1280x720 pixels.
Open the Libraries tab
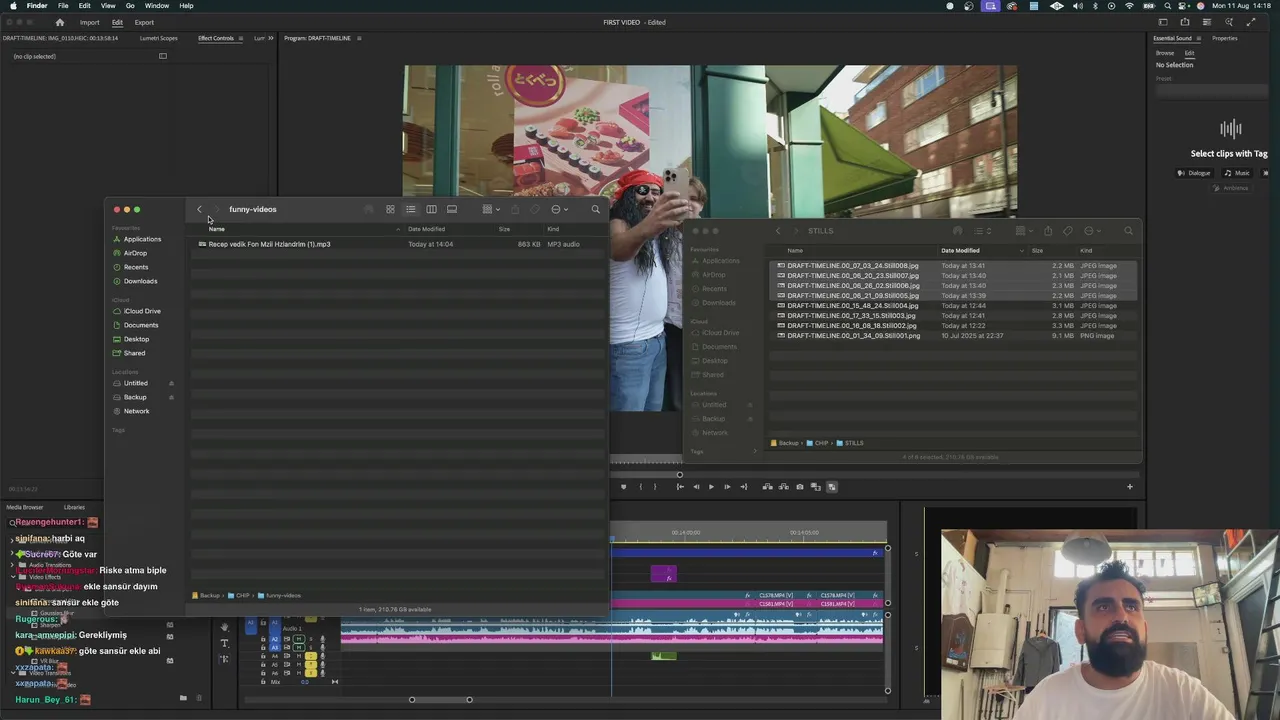74,507
